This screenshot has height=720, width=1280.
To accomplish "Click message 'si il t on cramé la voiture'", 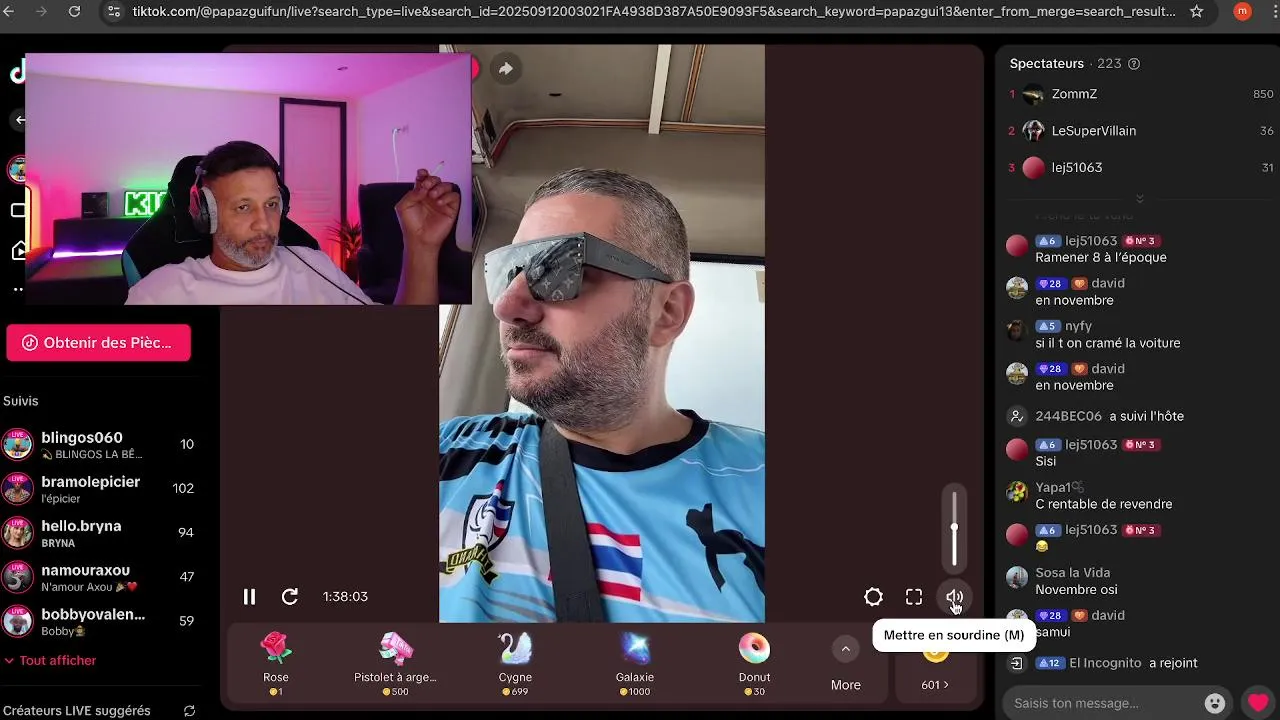I will tap(1108, 343).
